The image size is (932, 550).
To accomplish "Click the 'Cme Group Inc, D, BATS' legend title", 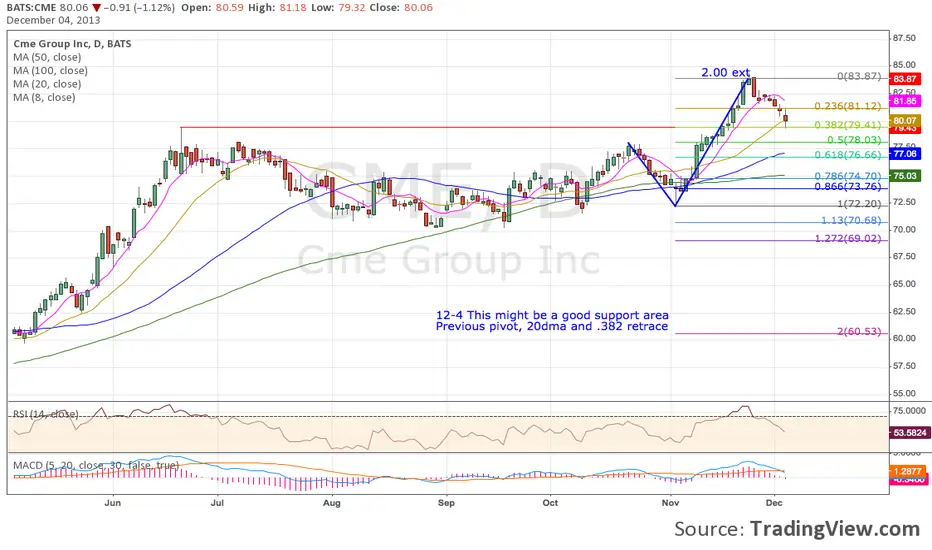I will pos(73,44).
